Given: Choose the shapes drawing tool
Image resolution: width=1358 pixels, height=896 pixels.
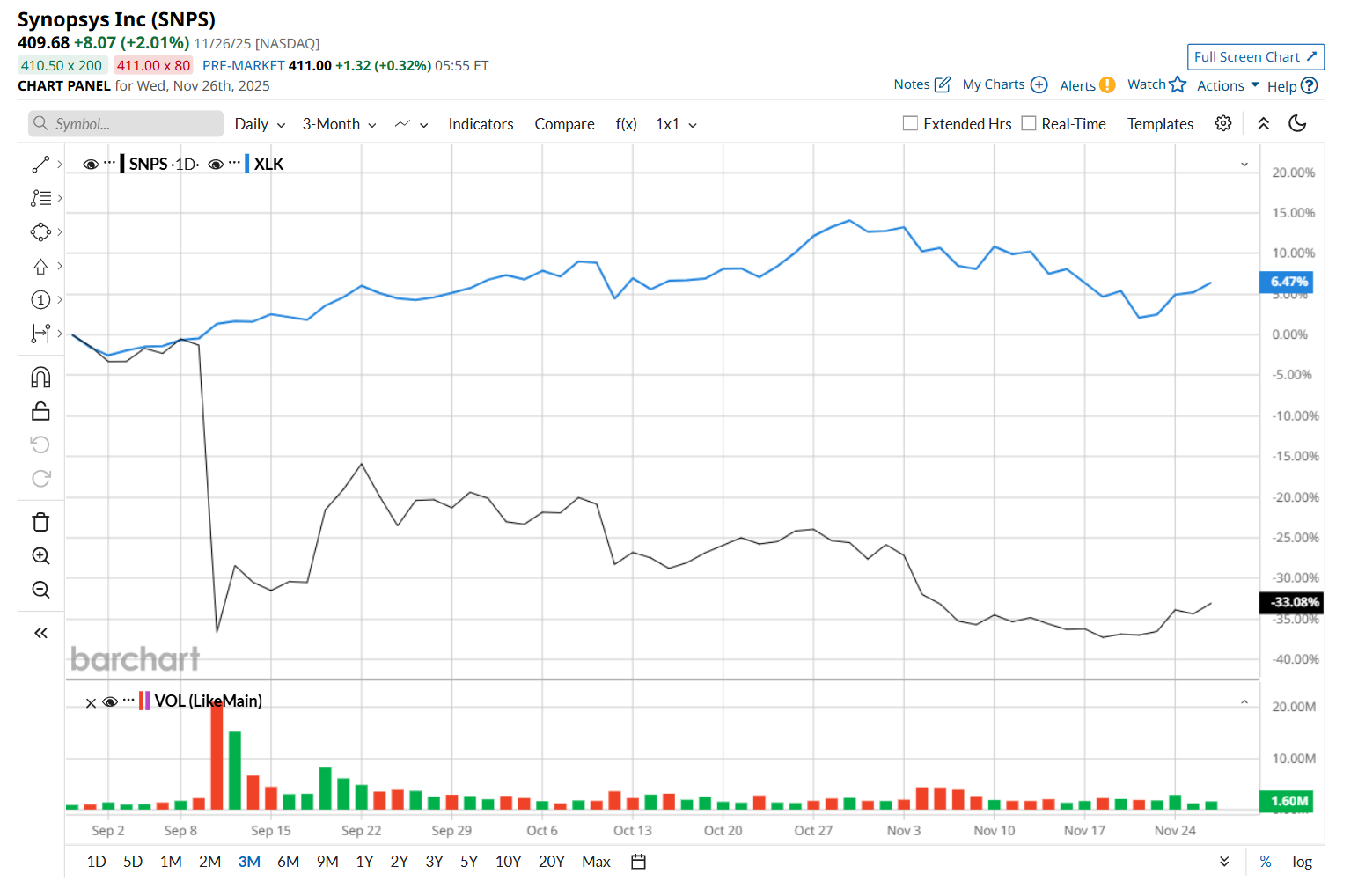Looking at the screenshot, I should (x=40, y=232).
